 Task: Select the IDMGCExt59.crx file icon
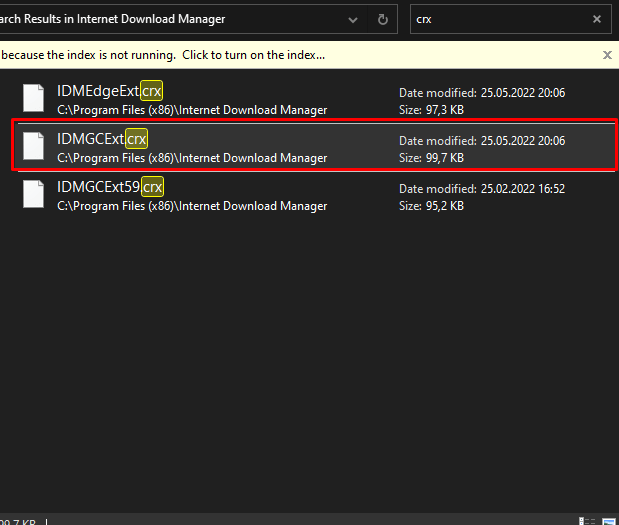34,194
